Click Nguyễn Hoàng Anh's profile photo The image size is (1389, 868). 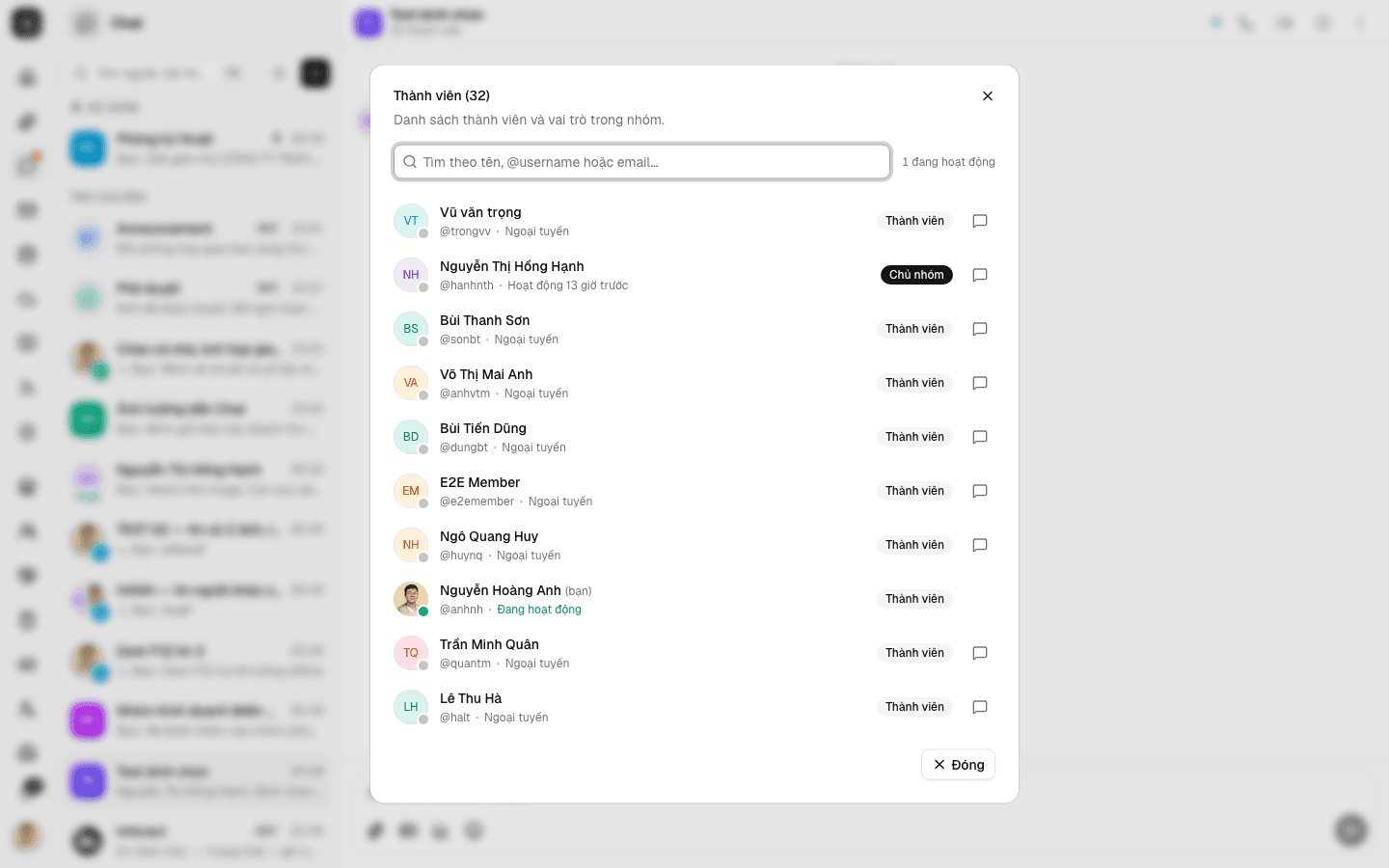pyautogui.click(x=411, y=599)
